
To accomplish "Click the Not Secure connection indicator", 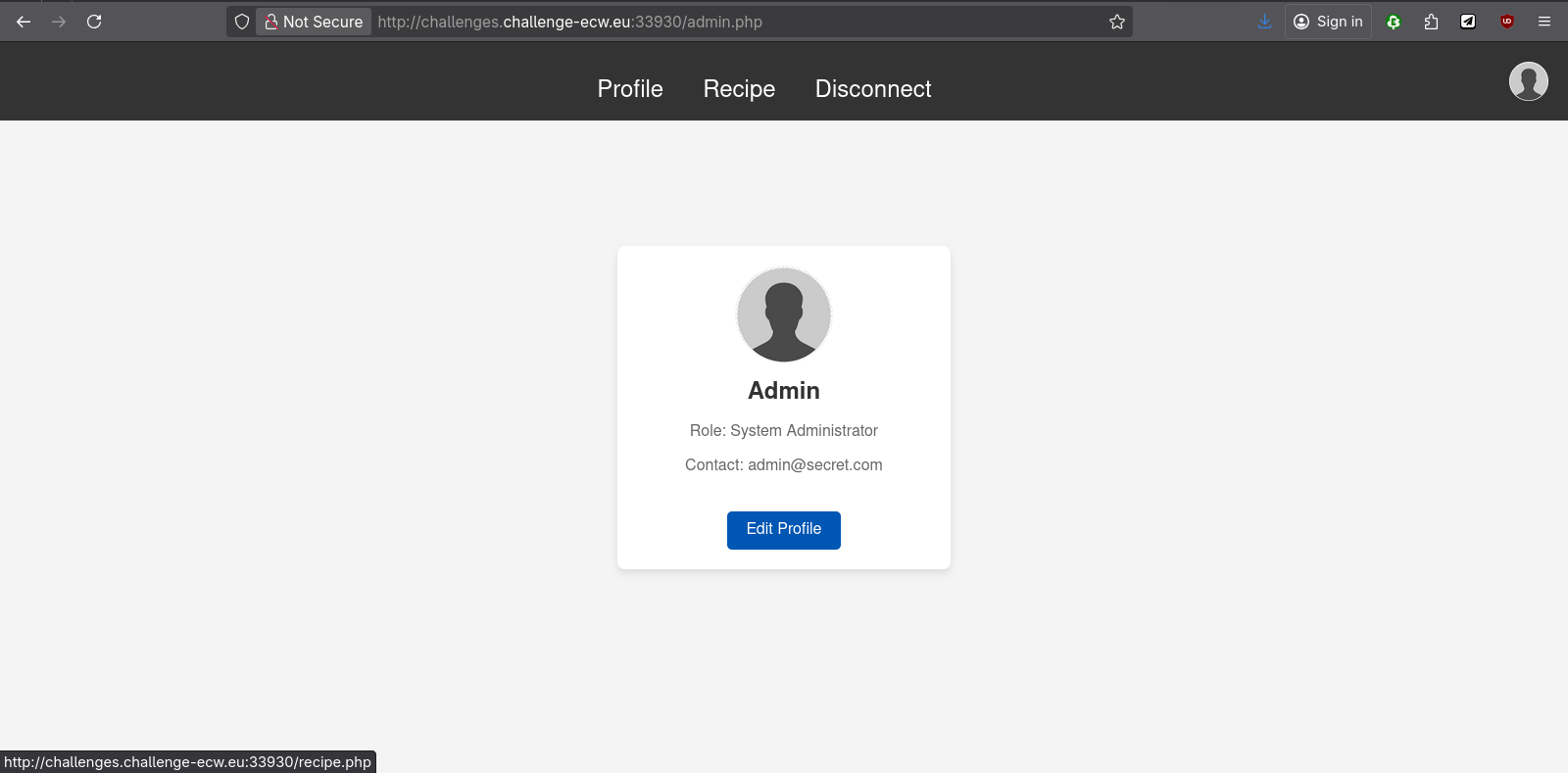I will (x=314, y=22).
